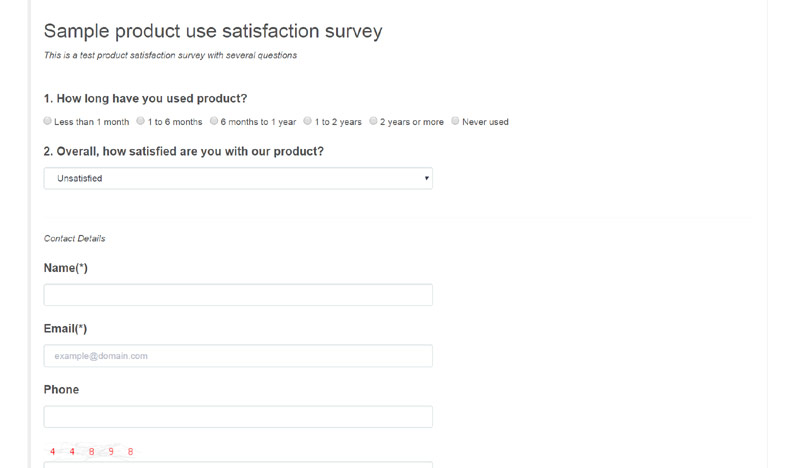Click the "Phone" field label
The image size is (800, 468).
pos(61,390)
